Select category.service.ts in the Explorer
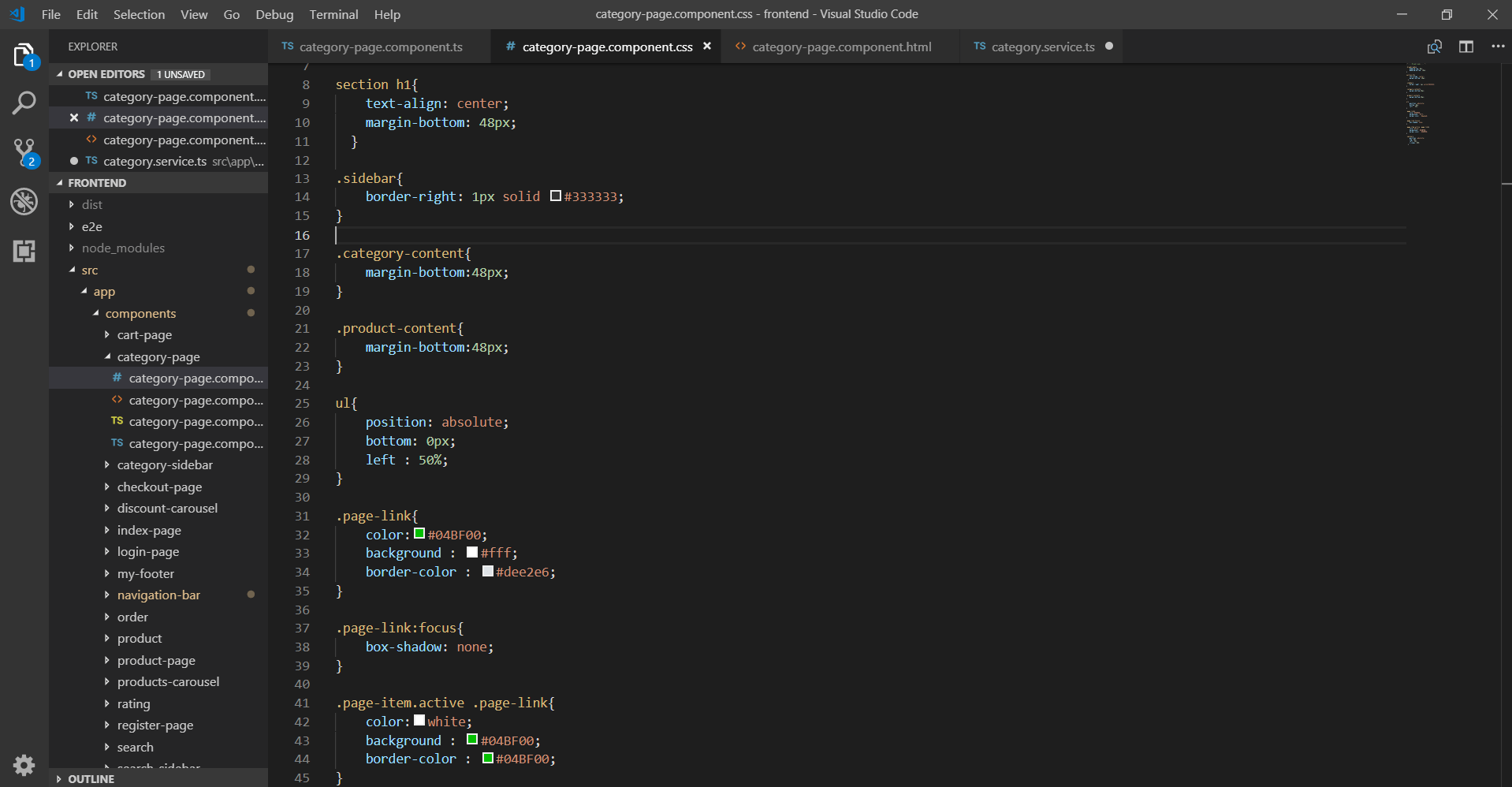This screenshot has height=787, width=1512. (x=155, y=161)
